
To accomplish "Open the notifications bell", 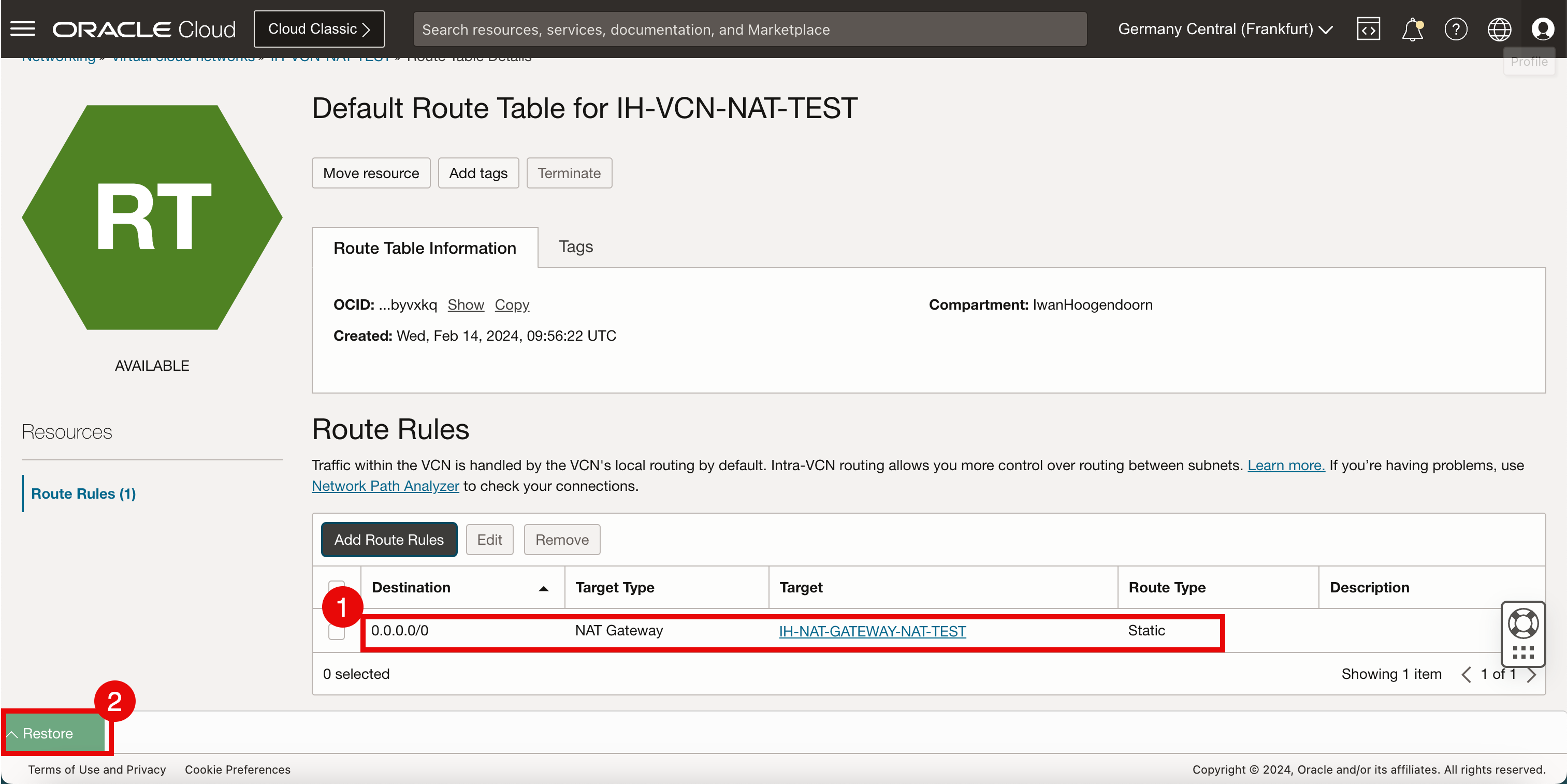I will pyautogui.click(x=1412, y=28).
